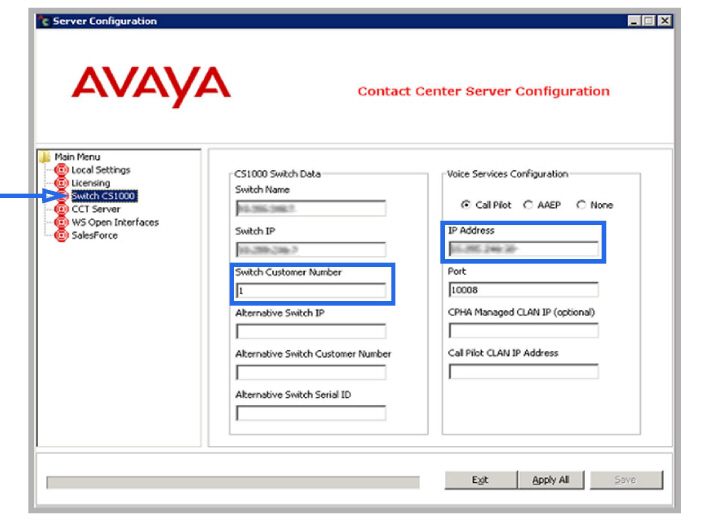This screenshot has width=709, height=521.
Task: Select the None voice services option
Action: [x=581, y=205]
